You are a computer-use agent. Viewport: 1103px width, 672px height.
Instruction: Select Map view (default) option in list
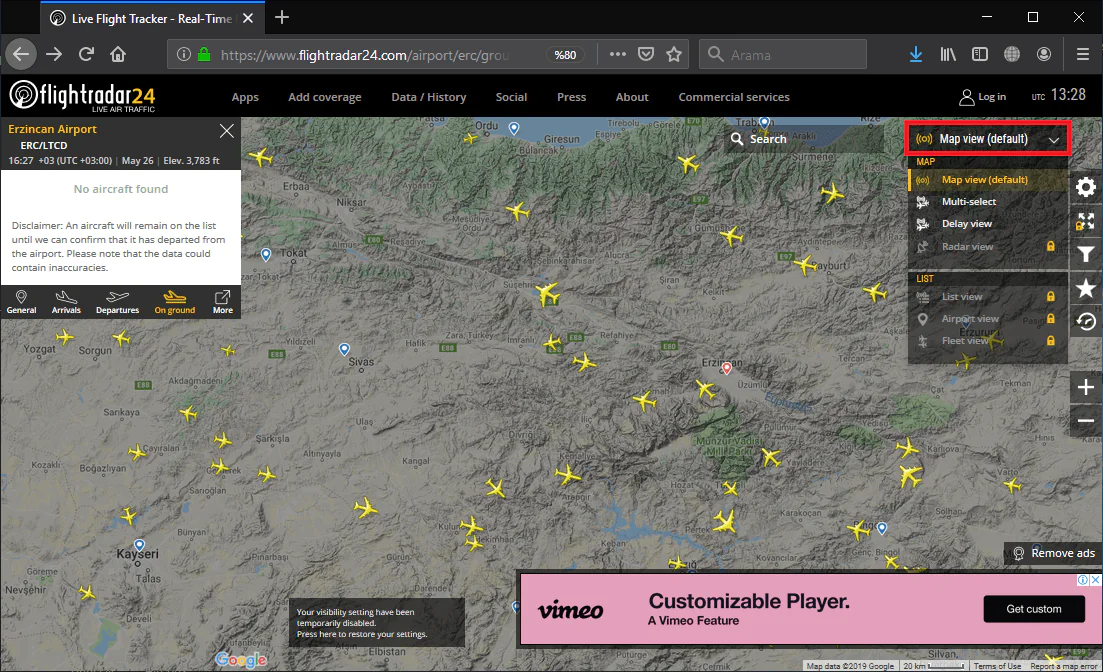(984, 180)
